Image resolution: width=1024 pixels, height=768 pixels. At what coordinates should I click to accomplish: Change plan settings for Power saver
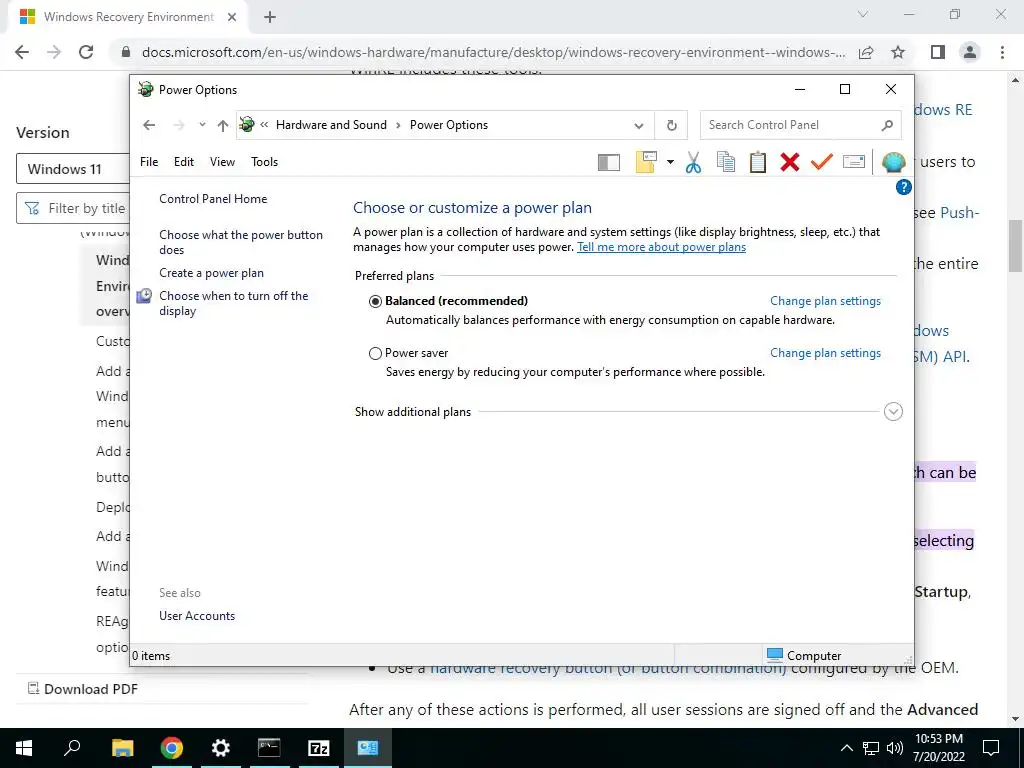825,353
